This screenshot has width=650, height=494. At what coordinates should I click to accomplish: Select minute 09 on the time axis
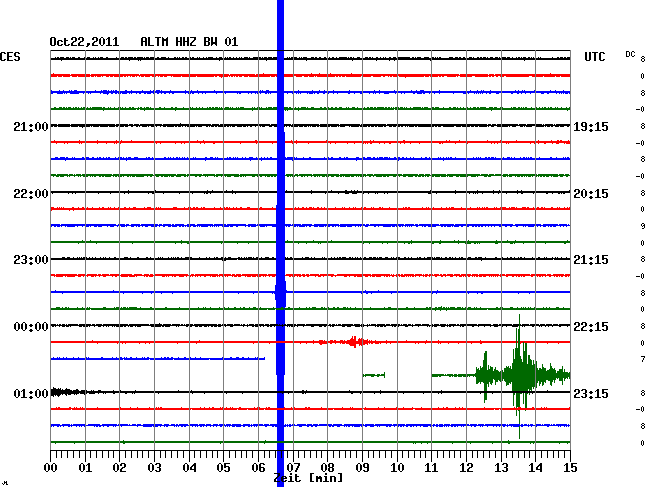(x=362, y=468)
